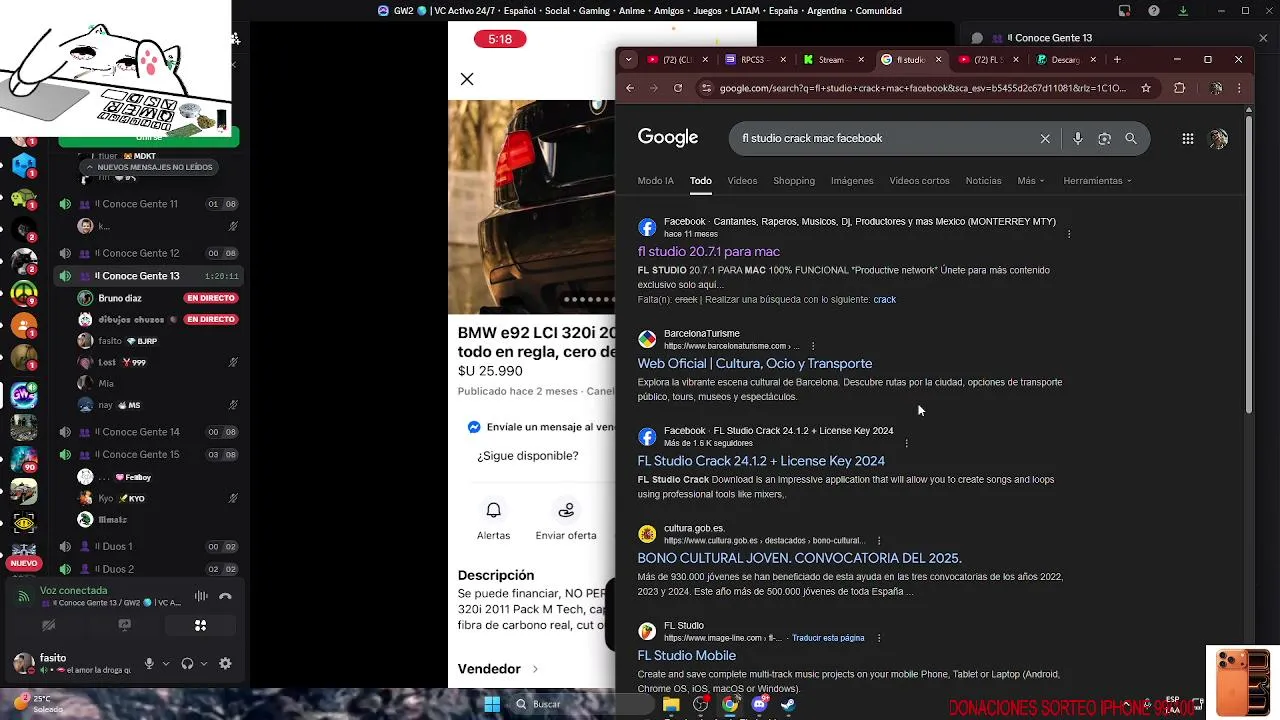
Task: Expand headphone output options arrow
Action: tap(204, 663)
